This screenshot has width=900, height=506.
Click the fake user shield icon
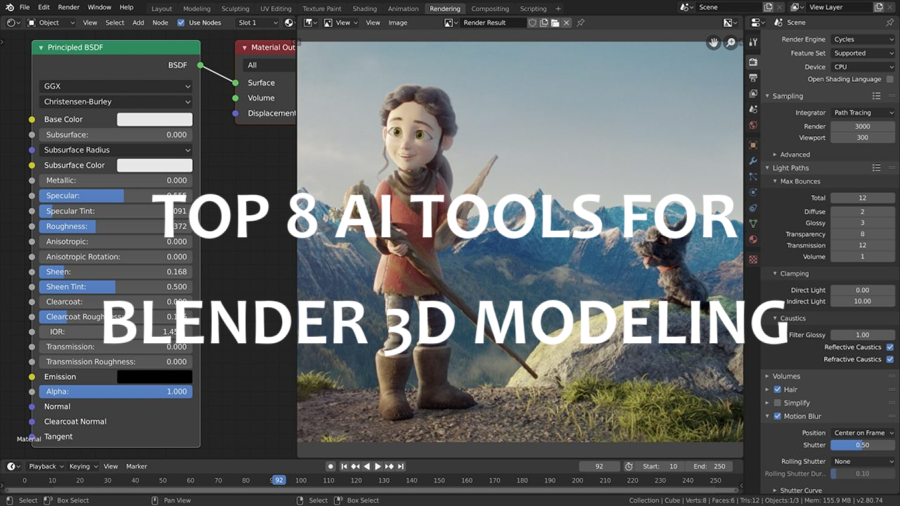click(x=533, y=23)
